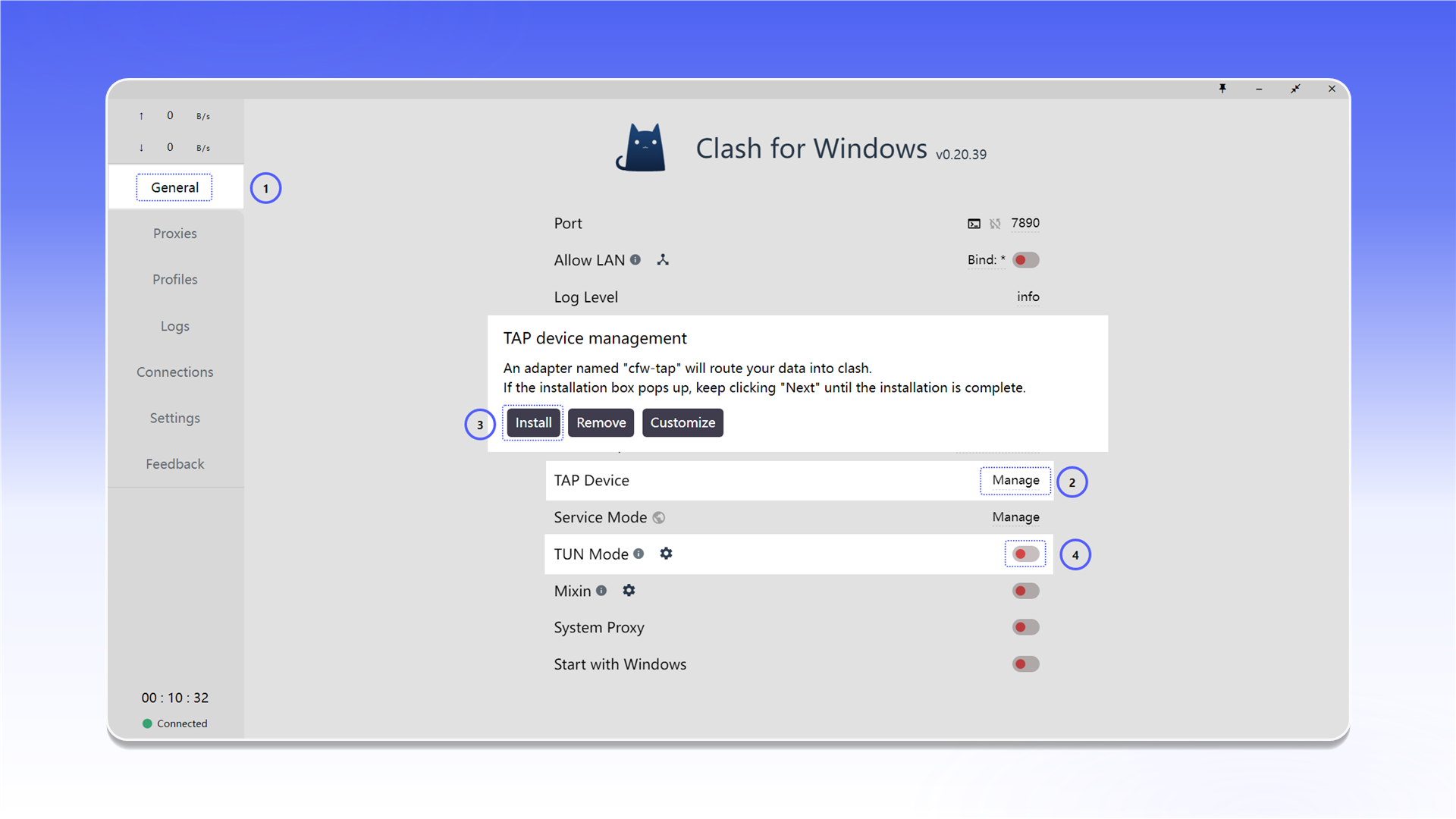
Task: Change the Log Level info value
Action: pos(1028,297)
